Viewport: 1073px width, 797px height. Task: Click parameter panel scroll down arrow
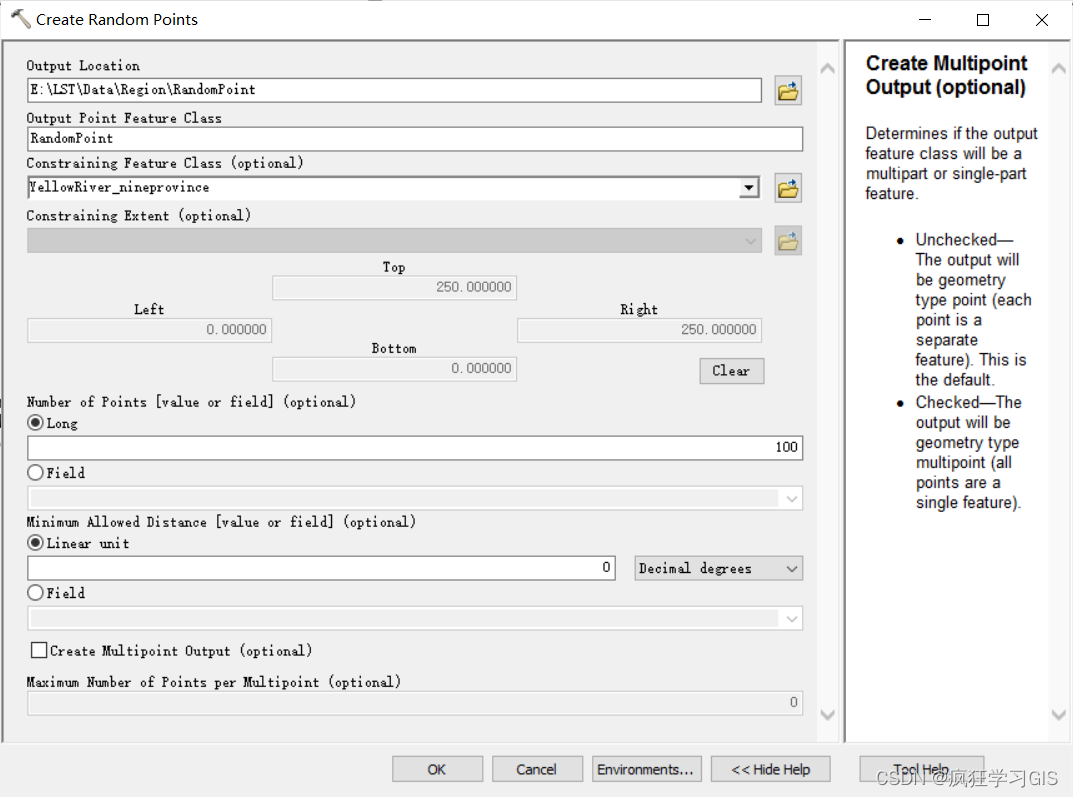pyautogui.click(x=827, y=715)
